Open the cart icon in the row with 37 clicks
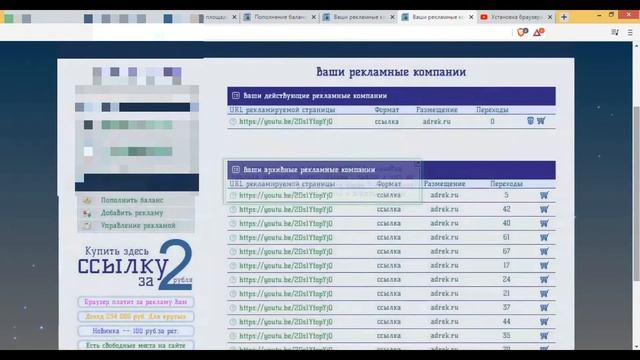Image resolution: width=640 pixels, height=360 pixels. 544,308
